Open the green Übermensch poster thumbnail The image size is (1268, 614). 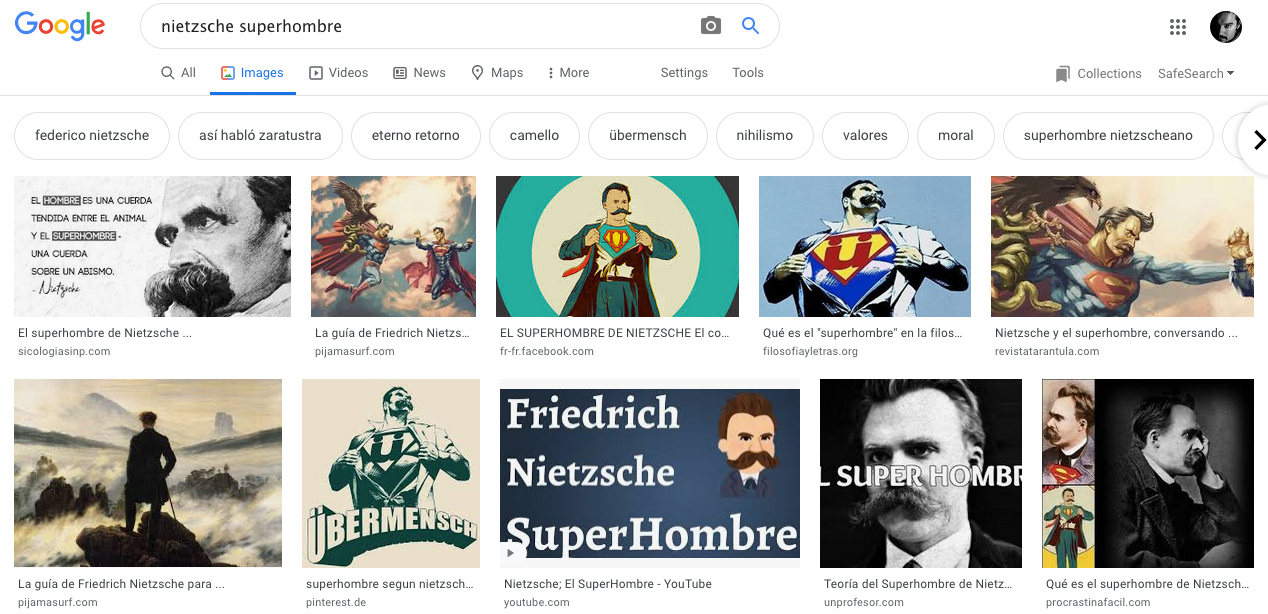point(390,473)
